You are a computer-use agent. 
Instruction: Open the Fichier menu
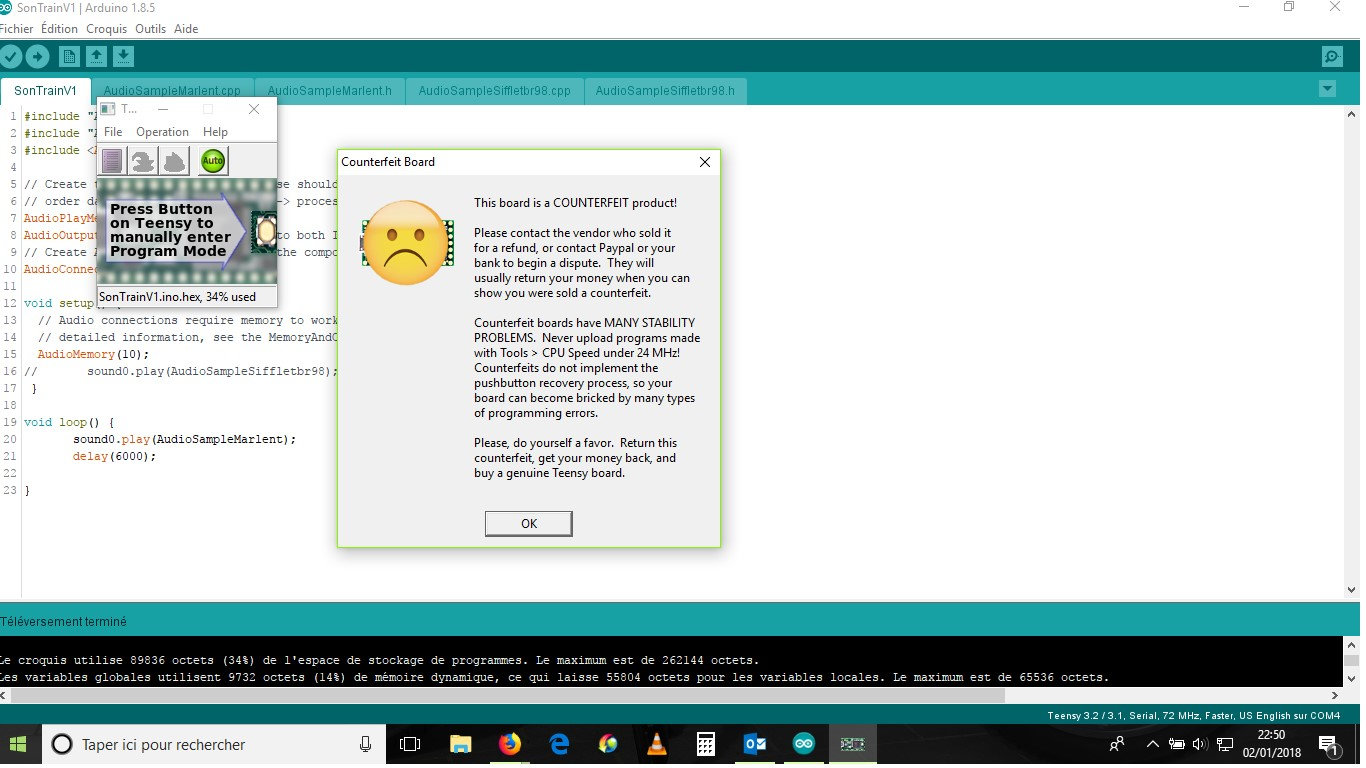[17, 29]
